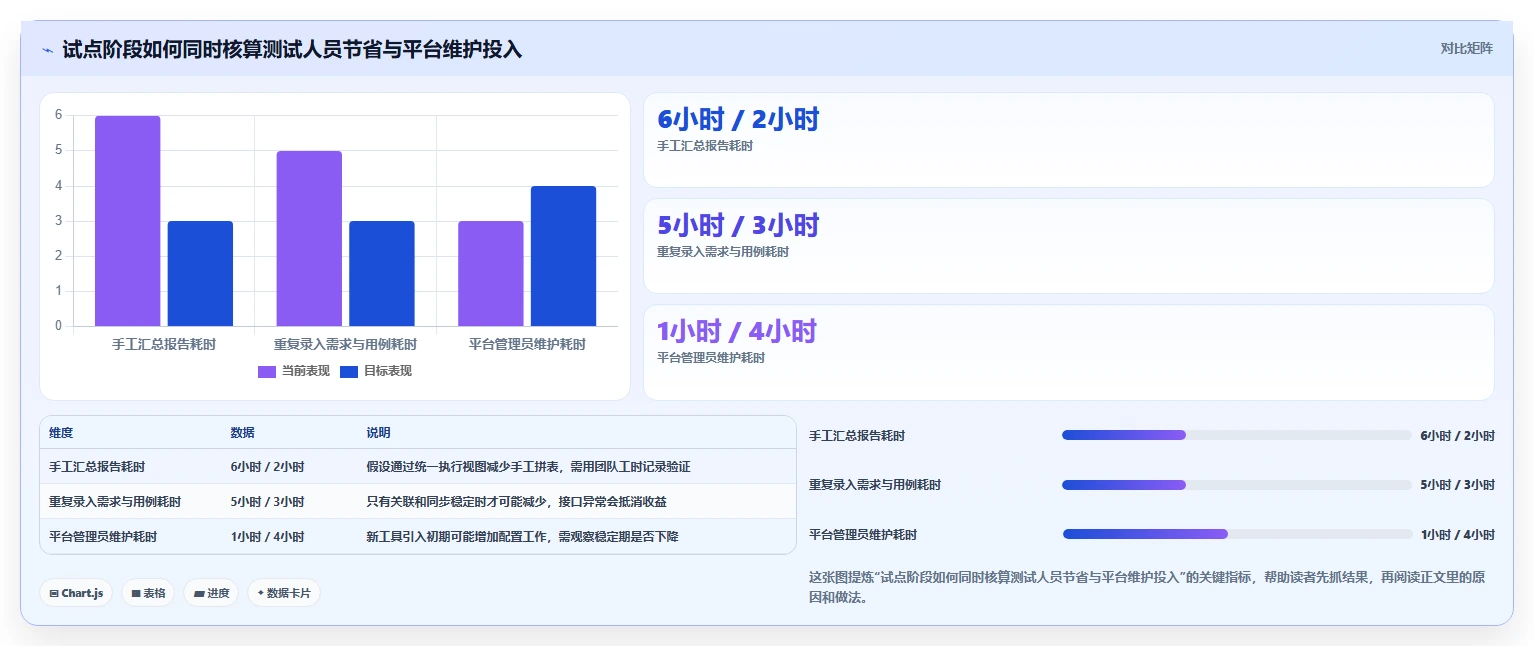1534x646 pixels.
Task: Click the progress bar for 重复录入需求与用例耗时
Action: point(1237,485)
